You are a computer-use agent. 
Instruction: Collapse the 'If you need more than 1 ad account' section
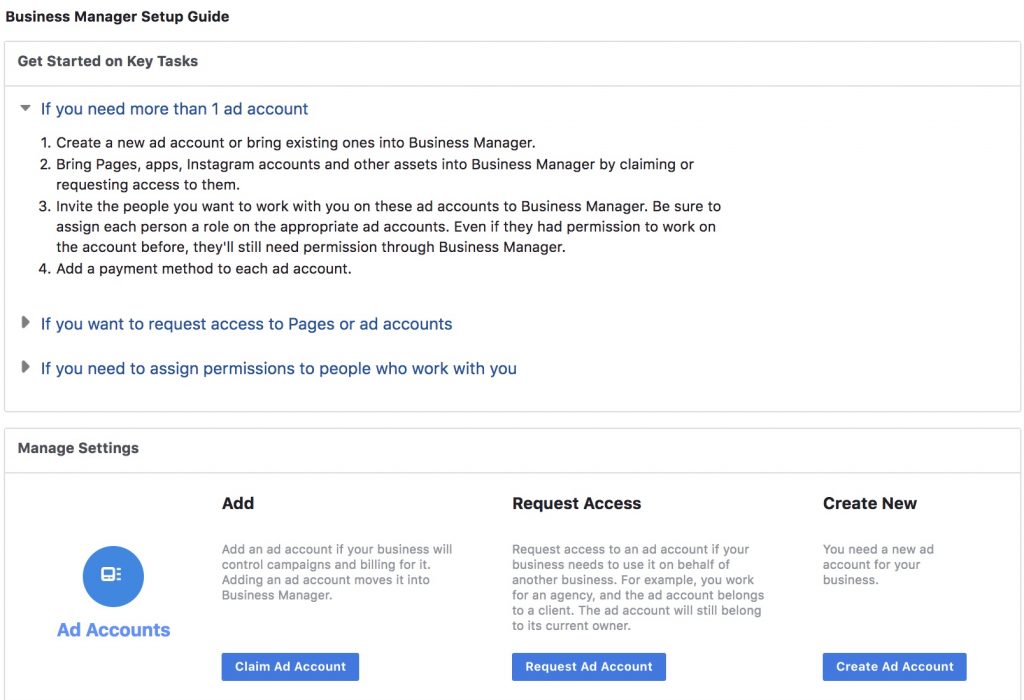coord(25,107)
